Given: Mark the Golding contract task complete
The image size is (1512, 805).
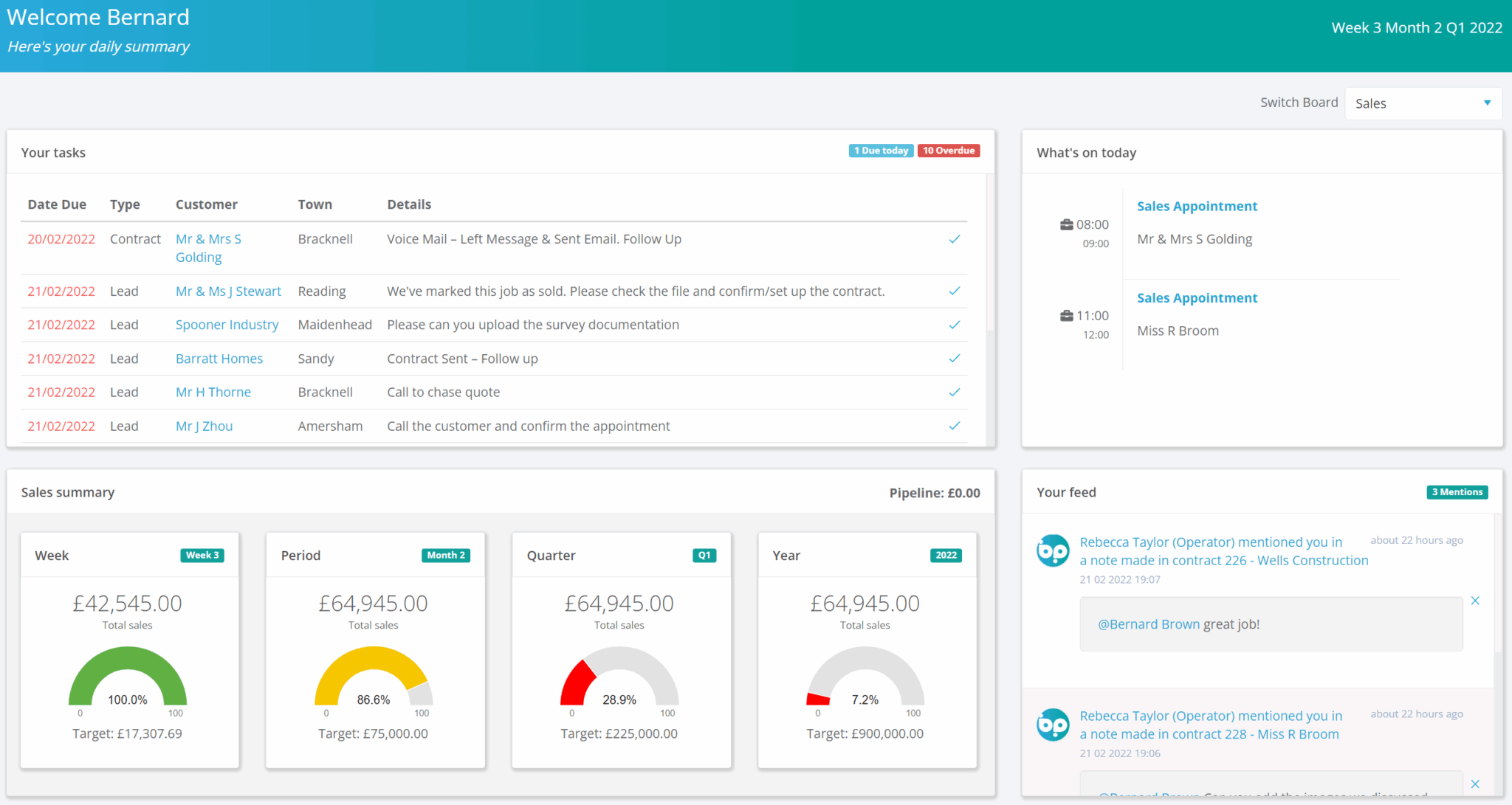Looking at the screenshot, I should pyautogui.click(x=954, y=239).
